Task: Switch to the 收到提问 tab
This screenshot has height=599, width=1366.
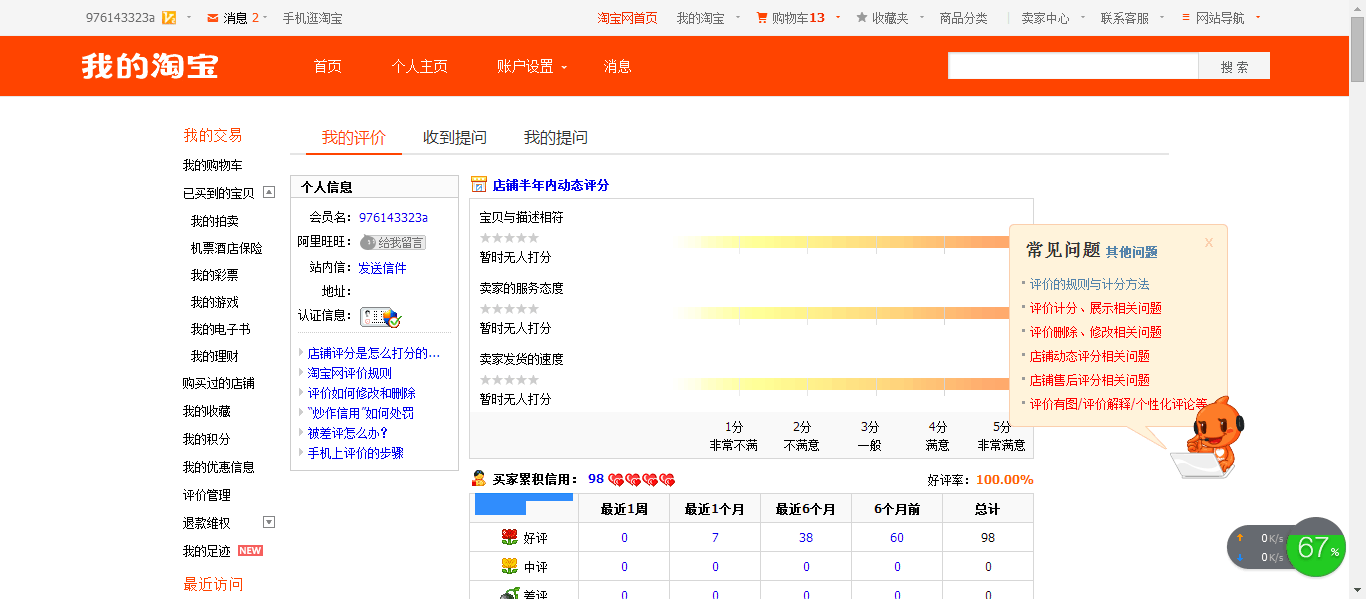Action: (455, 138)
